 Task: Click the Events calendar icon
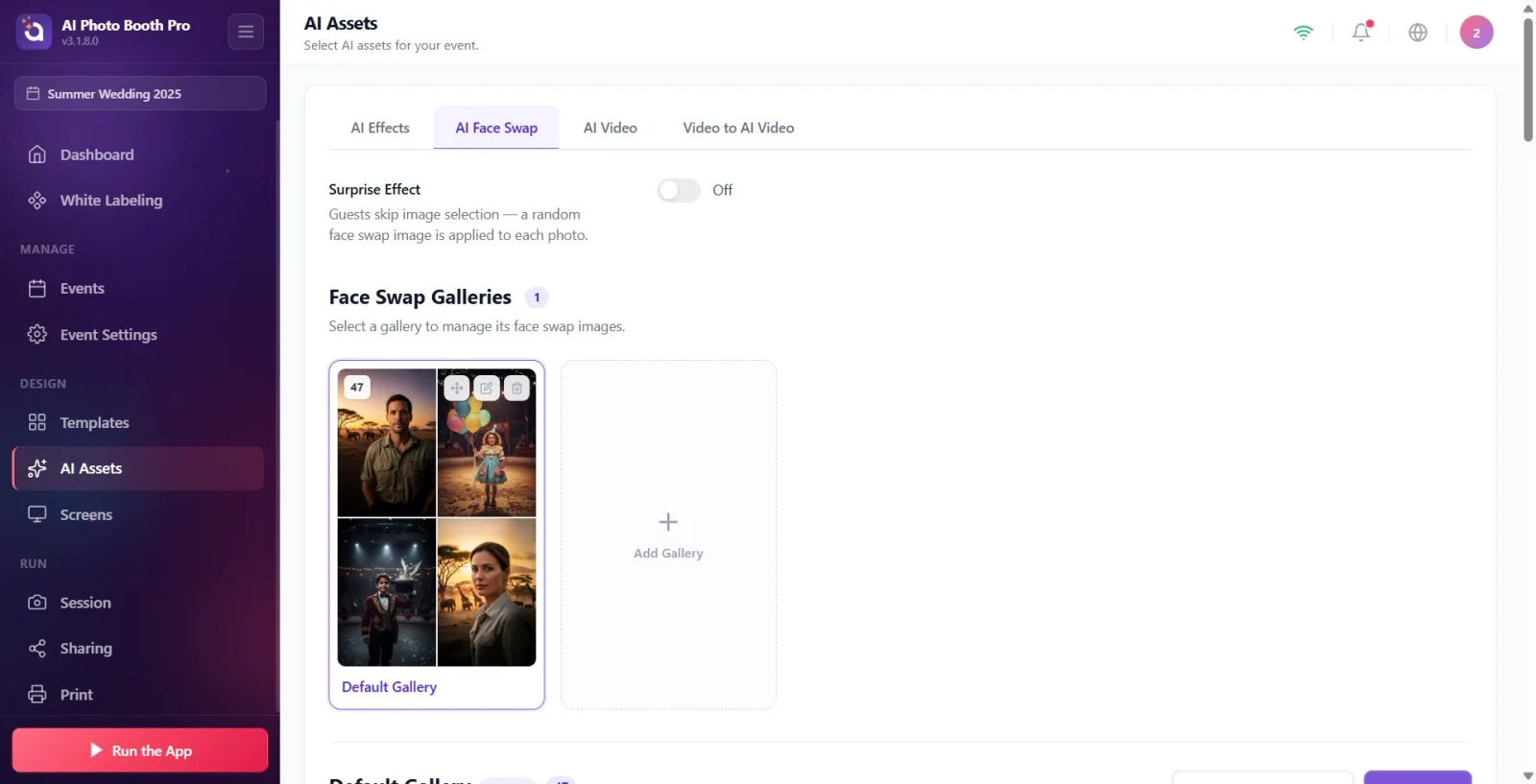[37, 289]
